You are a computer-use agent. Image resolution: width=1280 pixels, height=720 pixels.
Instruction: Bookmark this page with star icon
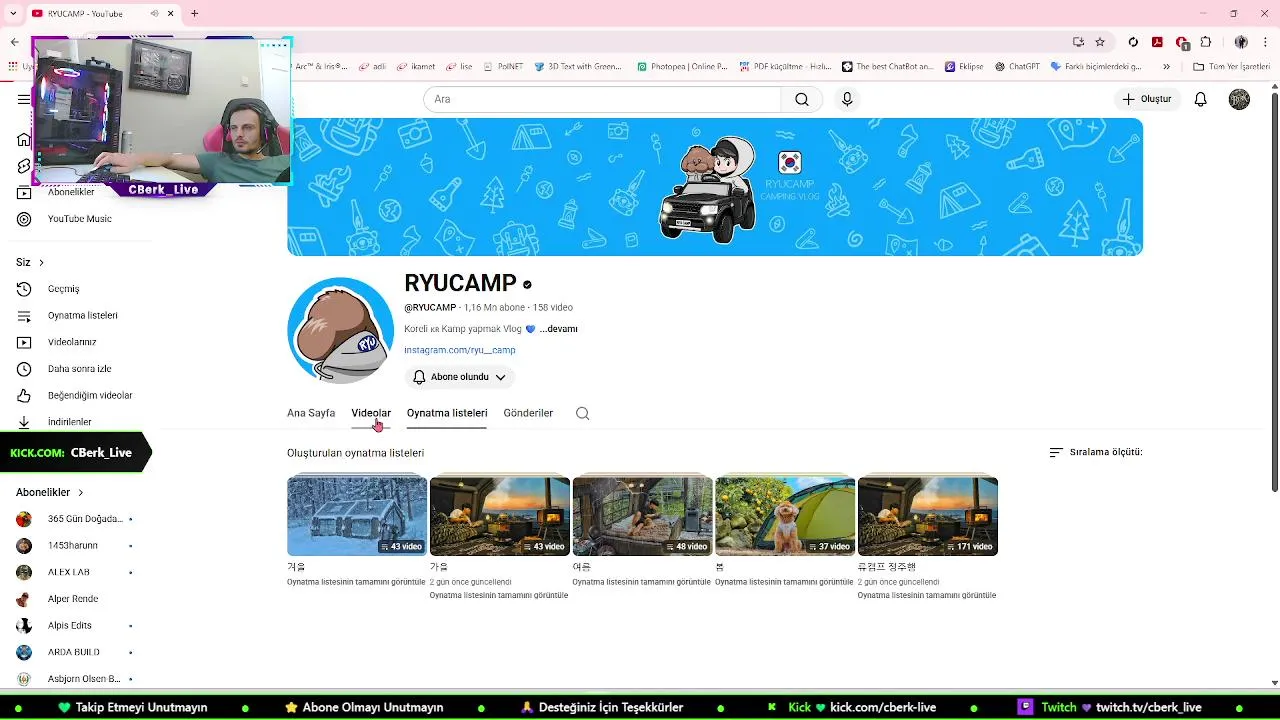click(1100, 42)
